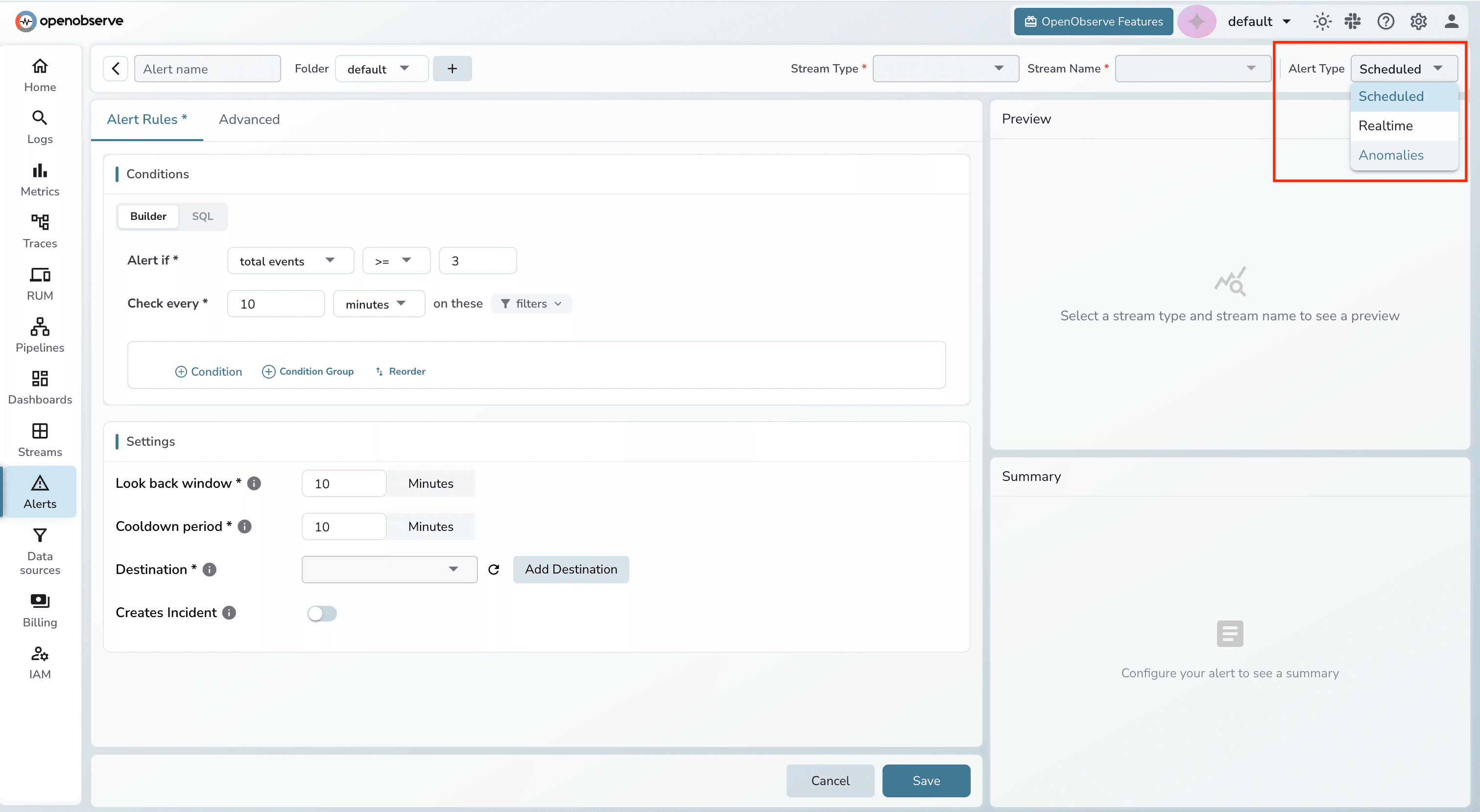This screenshot has width=1480, height=812.
Task: Toggle light/dark theme sun icon
Action: [1322, 21]
